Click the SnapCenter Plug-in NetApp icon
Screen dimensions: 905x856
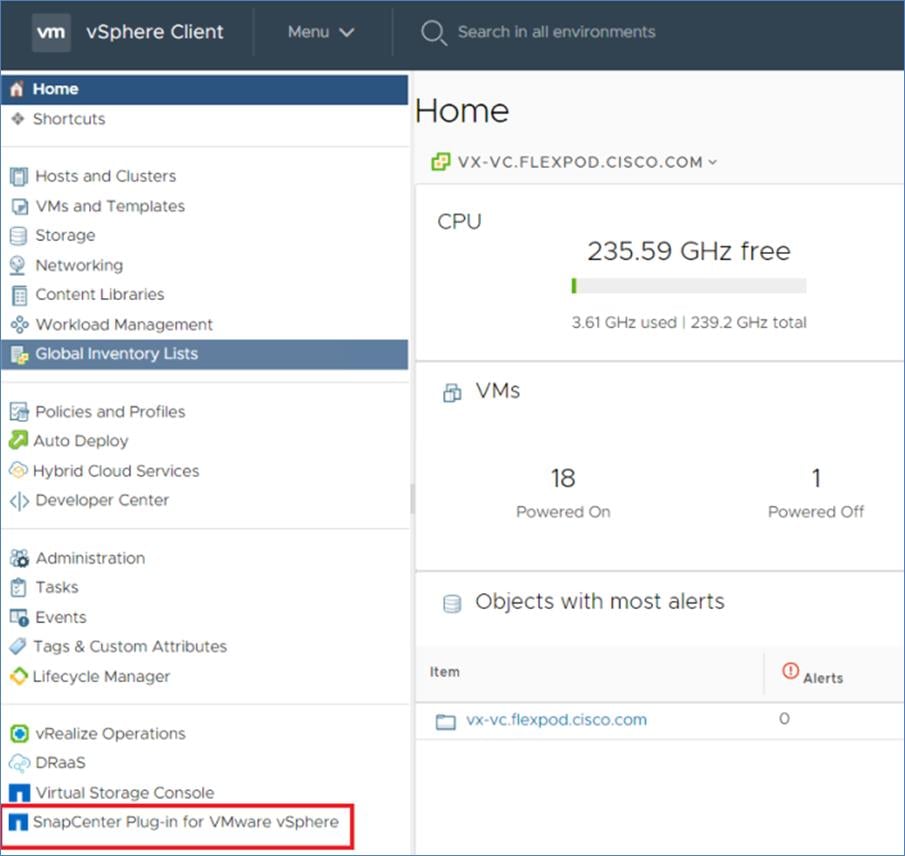[18, 822]
